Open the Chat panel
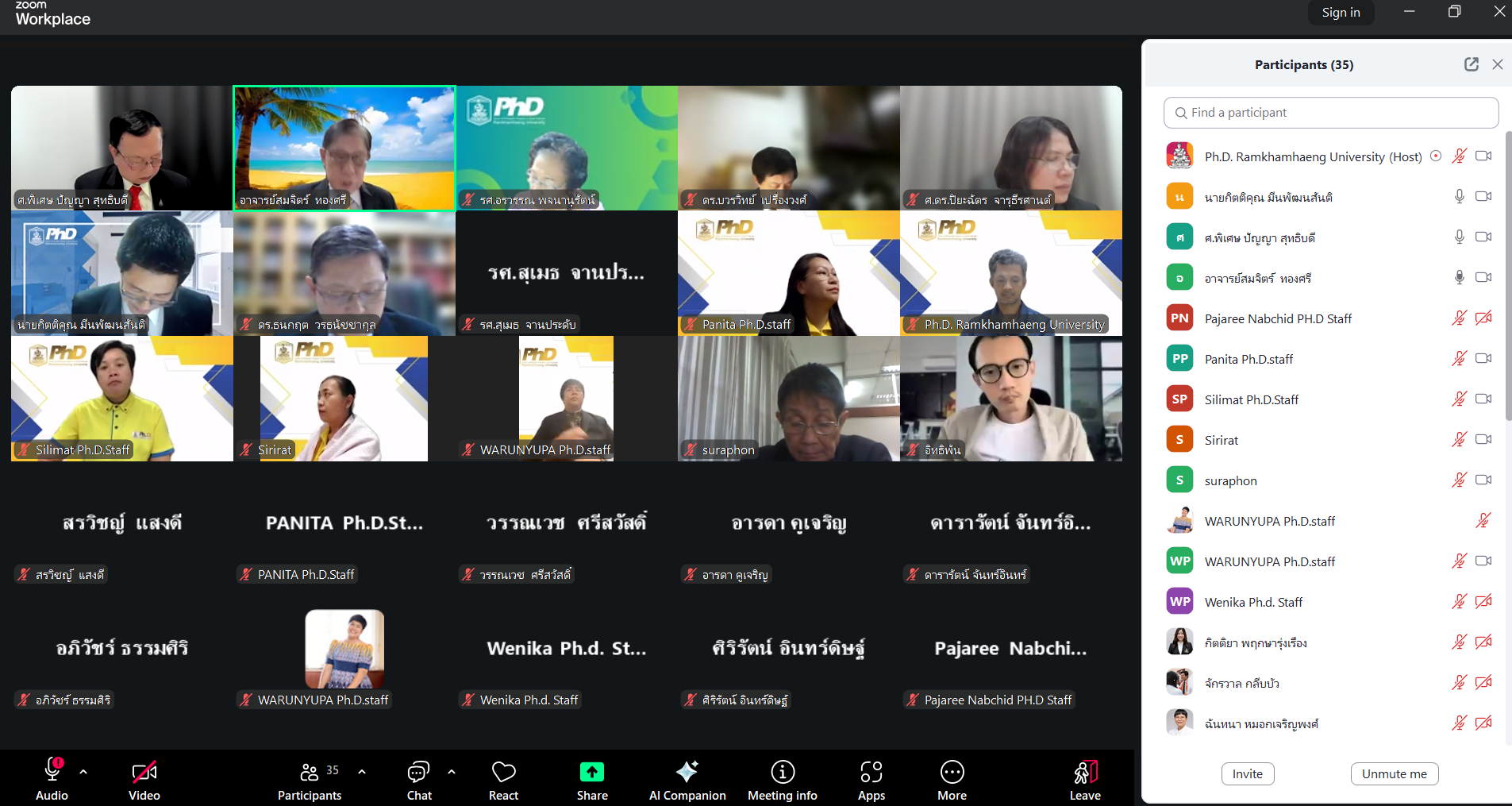The image size is (1512, 806). pyautogui.click(x=418, y=781)
